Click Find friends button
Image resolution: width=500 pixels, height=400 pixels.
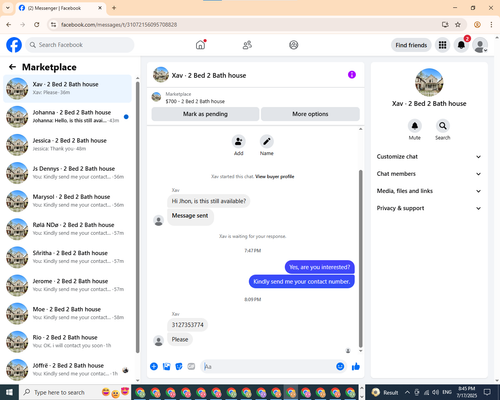pyautogui.click(x=411, y=45)
